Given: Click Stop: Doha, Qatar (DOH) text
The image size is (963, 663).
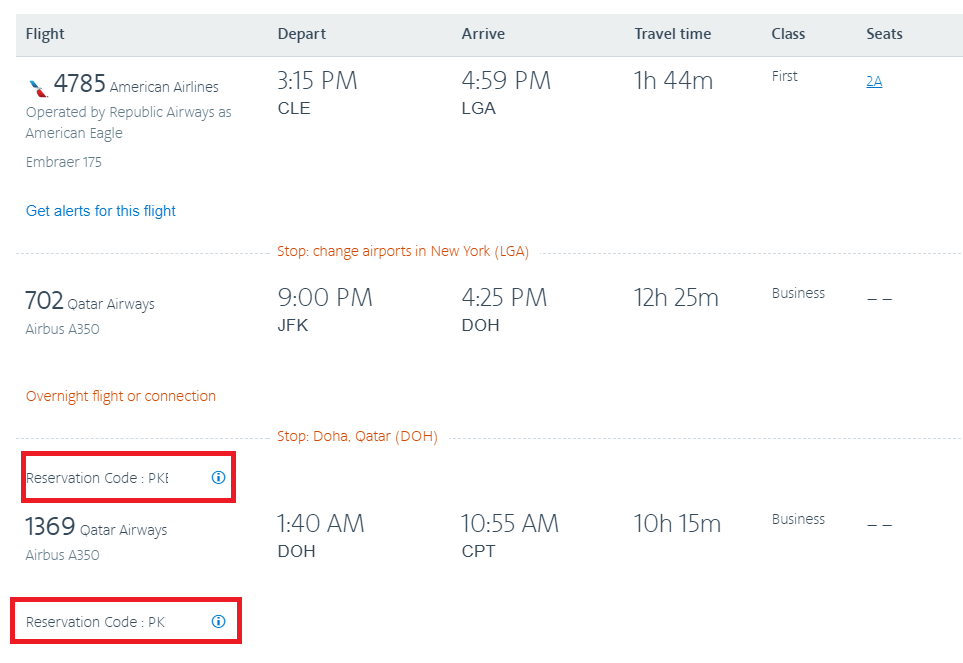Looking at the screenshot, I should 357,436.
